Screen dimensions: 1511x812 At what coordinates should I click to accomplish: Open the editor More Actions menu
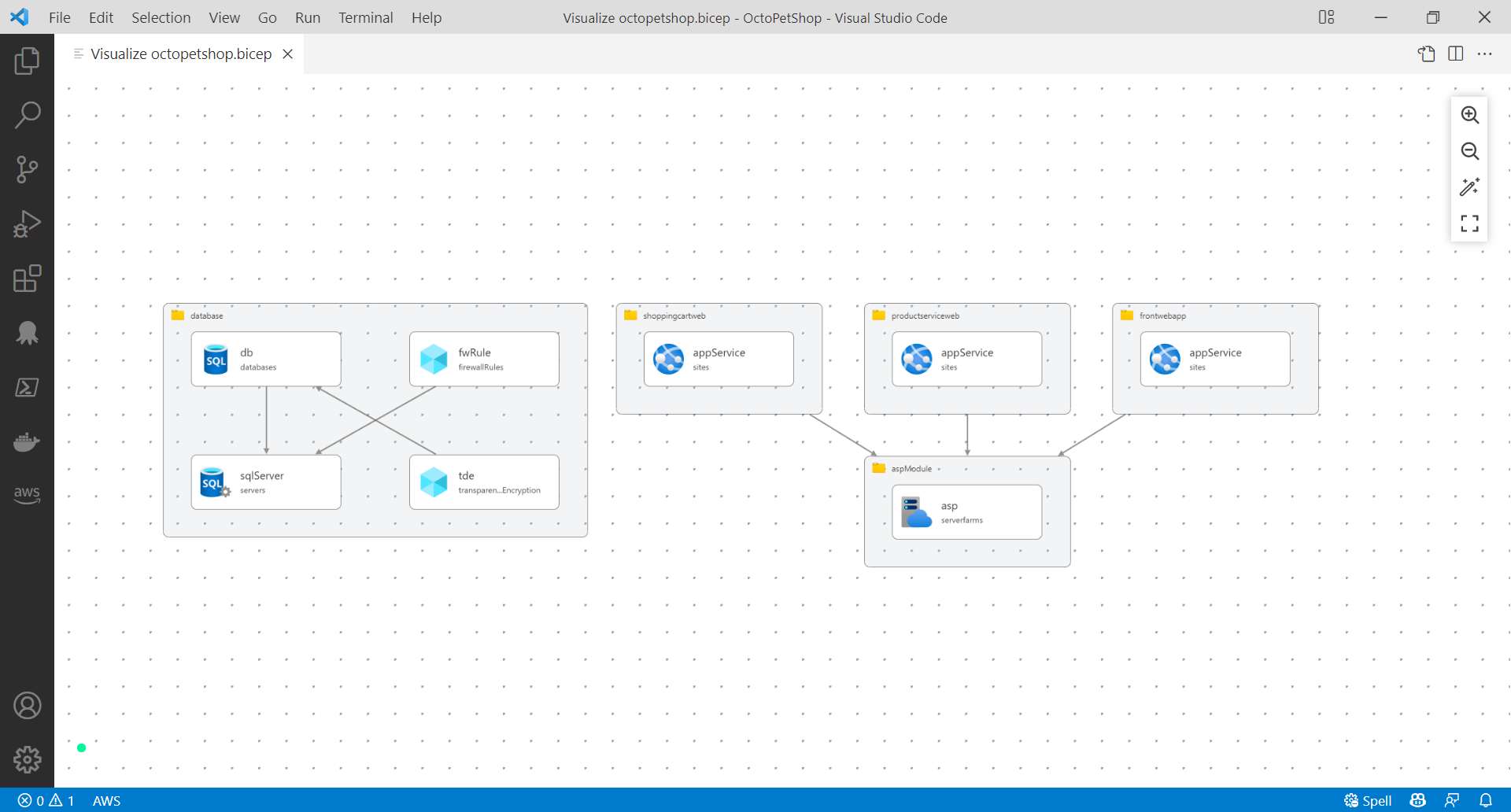[1486, 54]
